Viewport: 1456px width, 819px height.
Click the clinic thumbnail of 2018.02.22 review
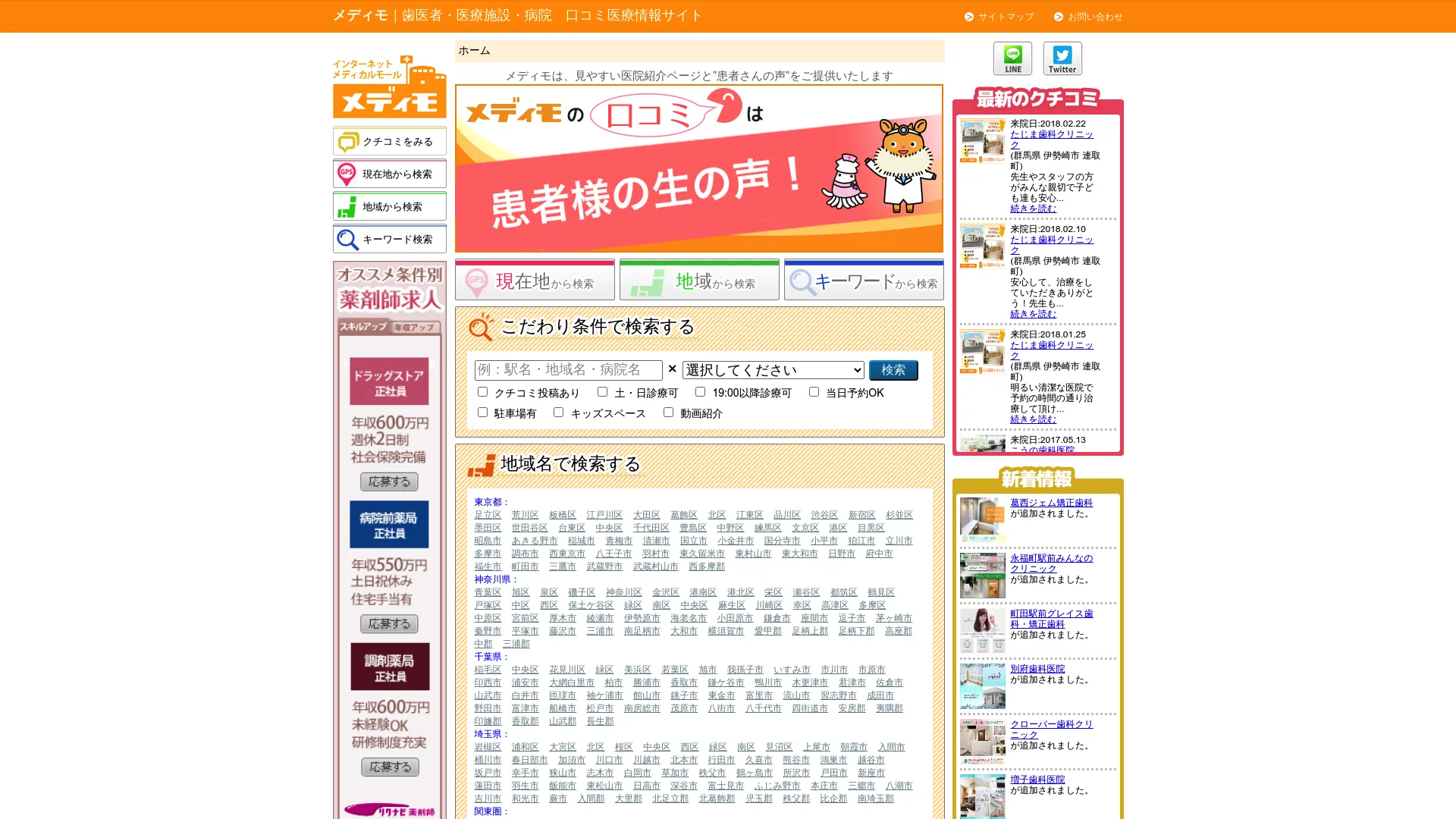point(982,141)
